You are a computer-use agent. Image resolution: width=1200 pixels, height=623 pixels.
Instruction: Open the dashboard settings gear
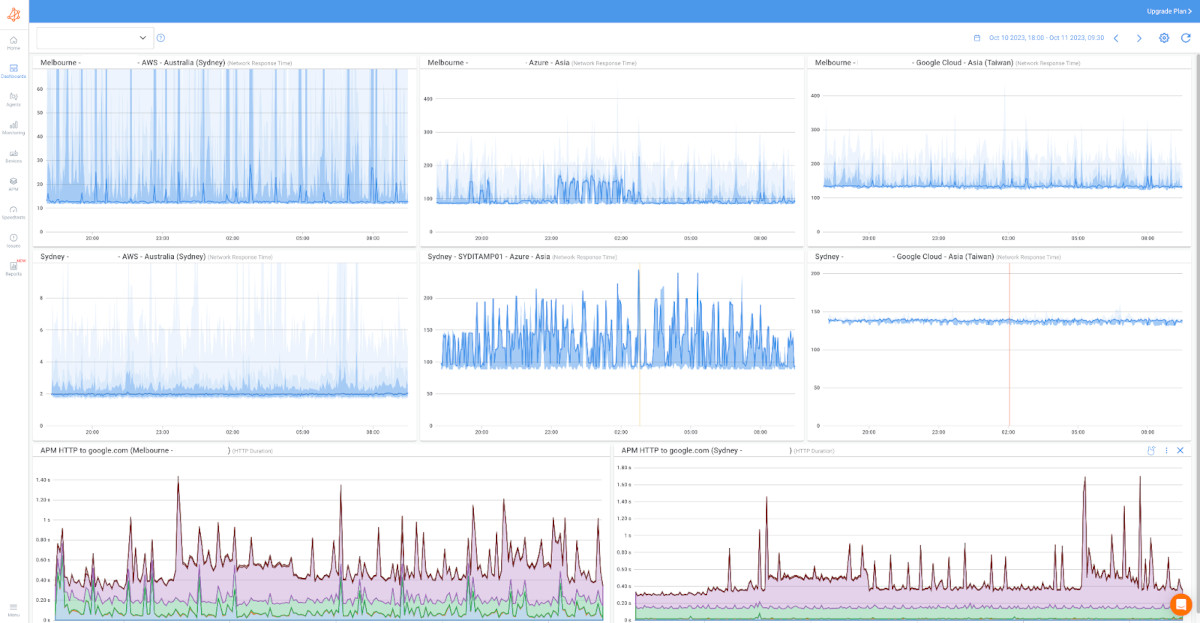(x=1163, y=37)
